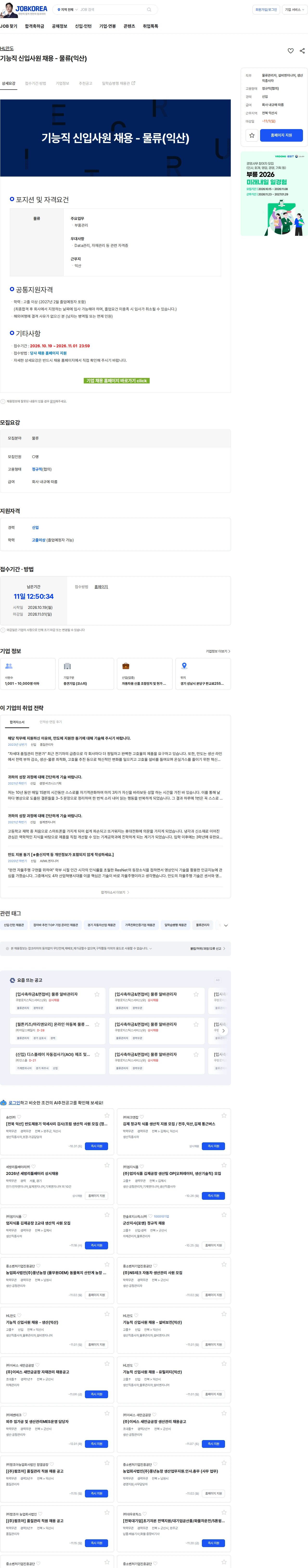
Task: Open the 기업 서비스 dropdown
Action: [294, 10]
